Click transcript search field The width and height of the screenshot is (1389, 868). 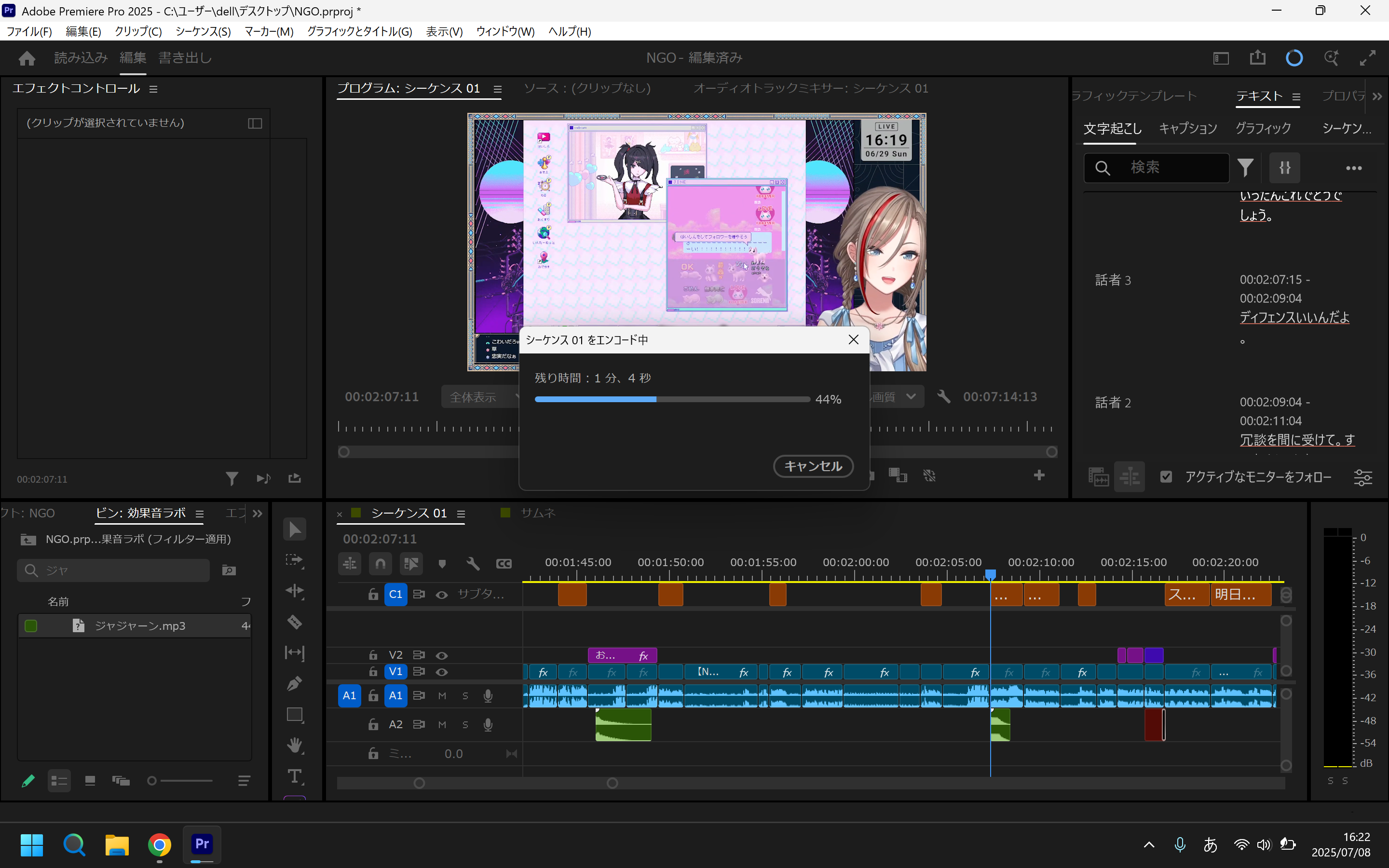coord(1156,168)
